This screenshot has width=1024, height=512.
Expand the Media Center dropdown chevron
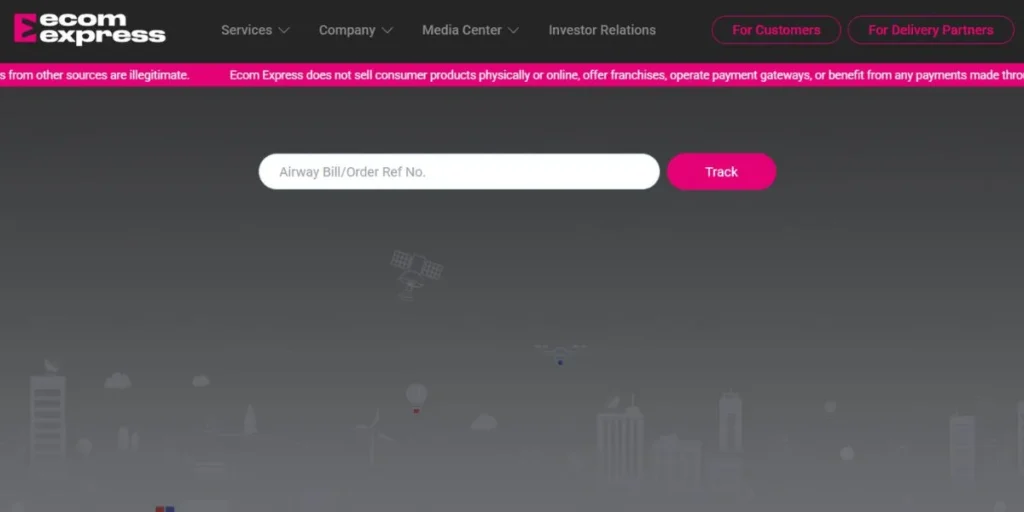coord(513,31)
